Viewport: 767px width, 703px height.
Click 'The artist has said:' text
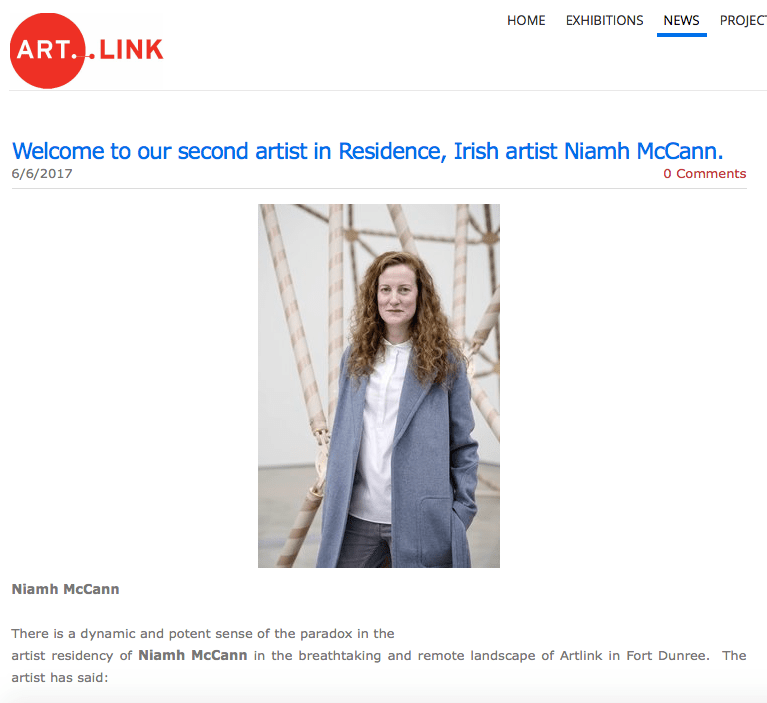click(379, 666)
